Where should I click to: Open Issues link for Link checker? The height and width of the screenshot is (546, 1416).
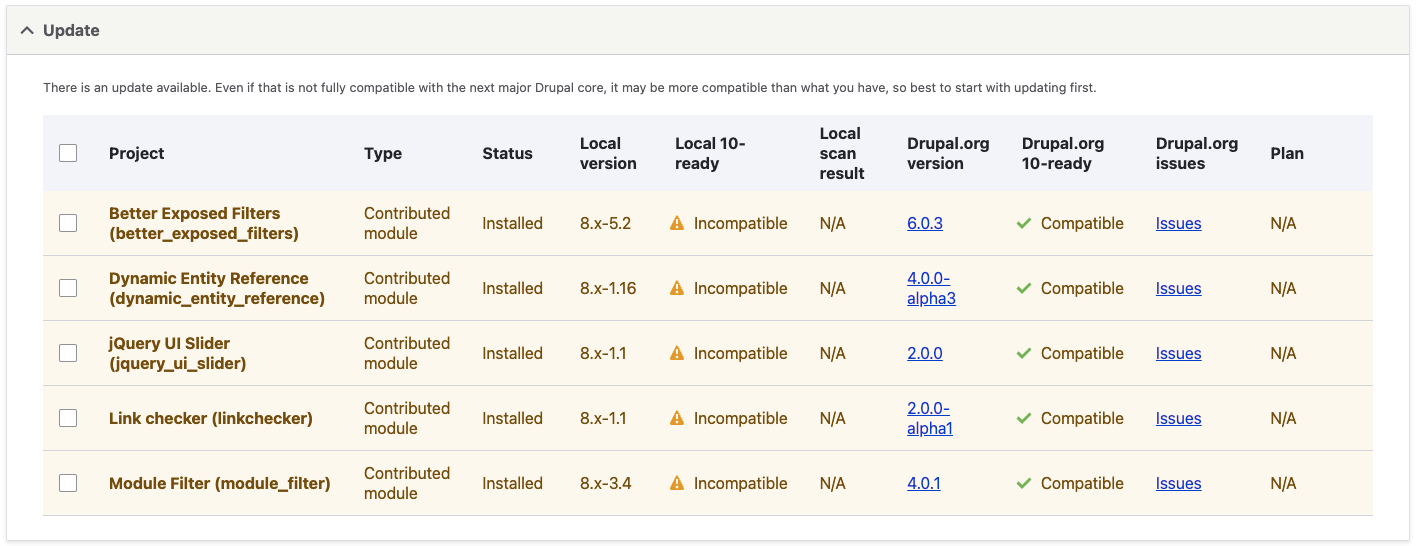coord(1178,418)
